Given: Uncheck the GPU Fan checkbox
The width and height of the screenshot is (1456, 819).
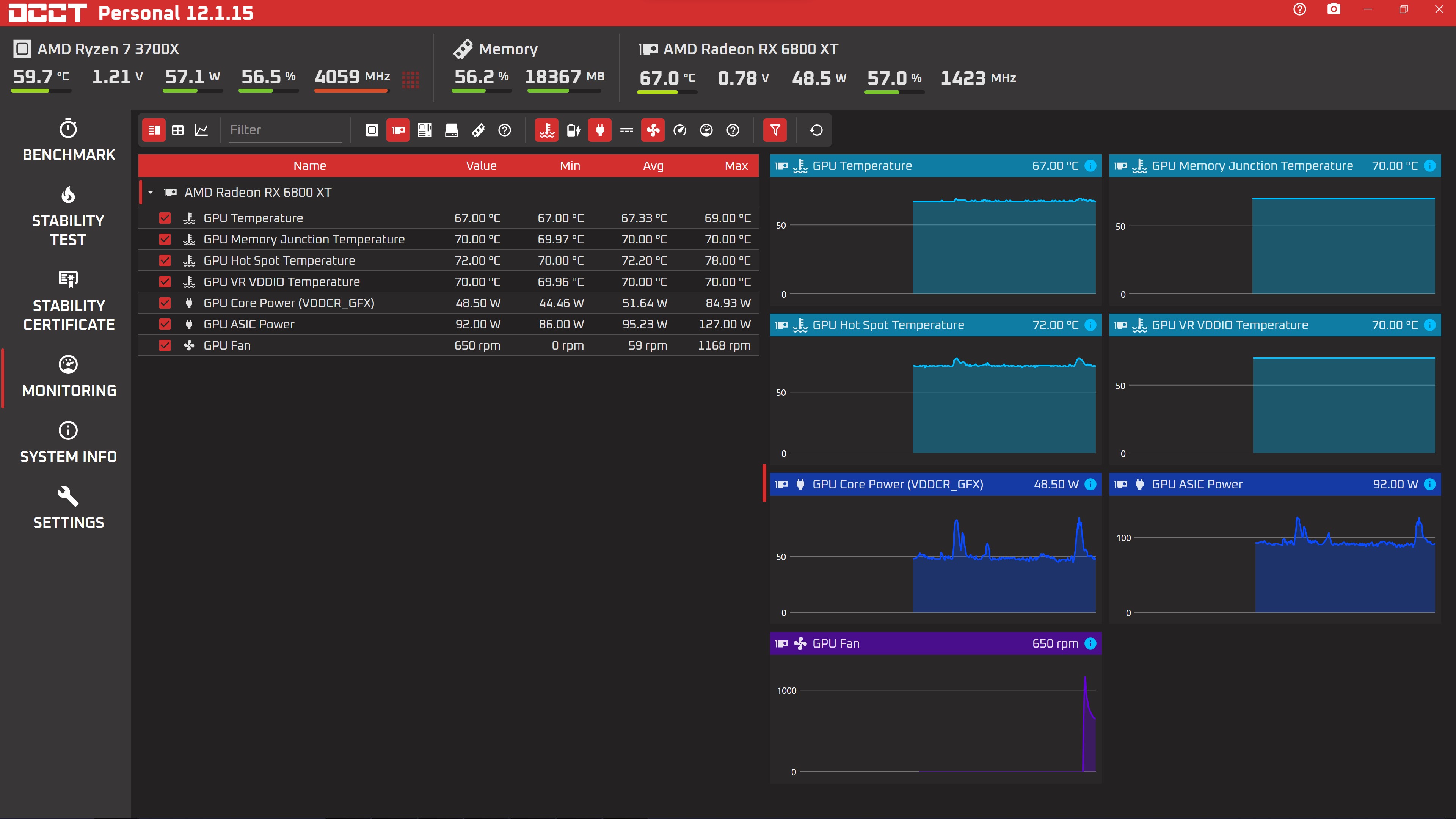Looking at the screenshot, I should click(x=165, y=345).
